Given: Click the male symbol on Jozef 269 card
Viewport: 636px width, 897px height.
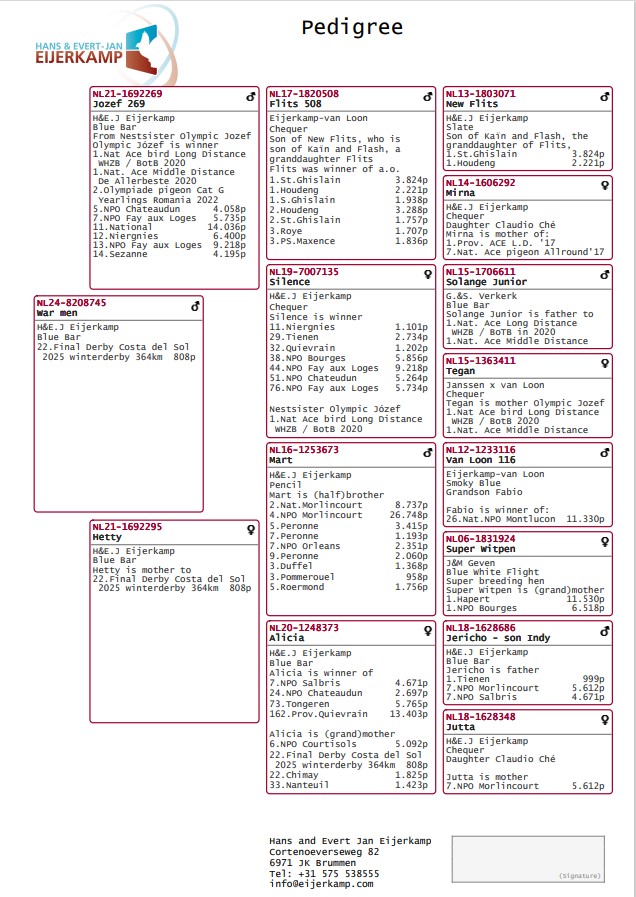Looking at the screenshot, I should point(251,97).
